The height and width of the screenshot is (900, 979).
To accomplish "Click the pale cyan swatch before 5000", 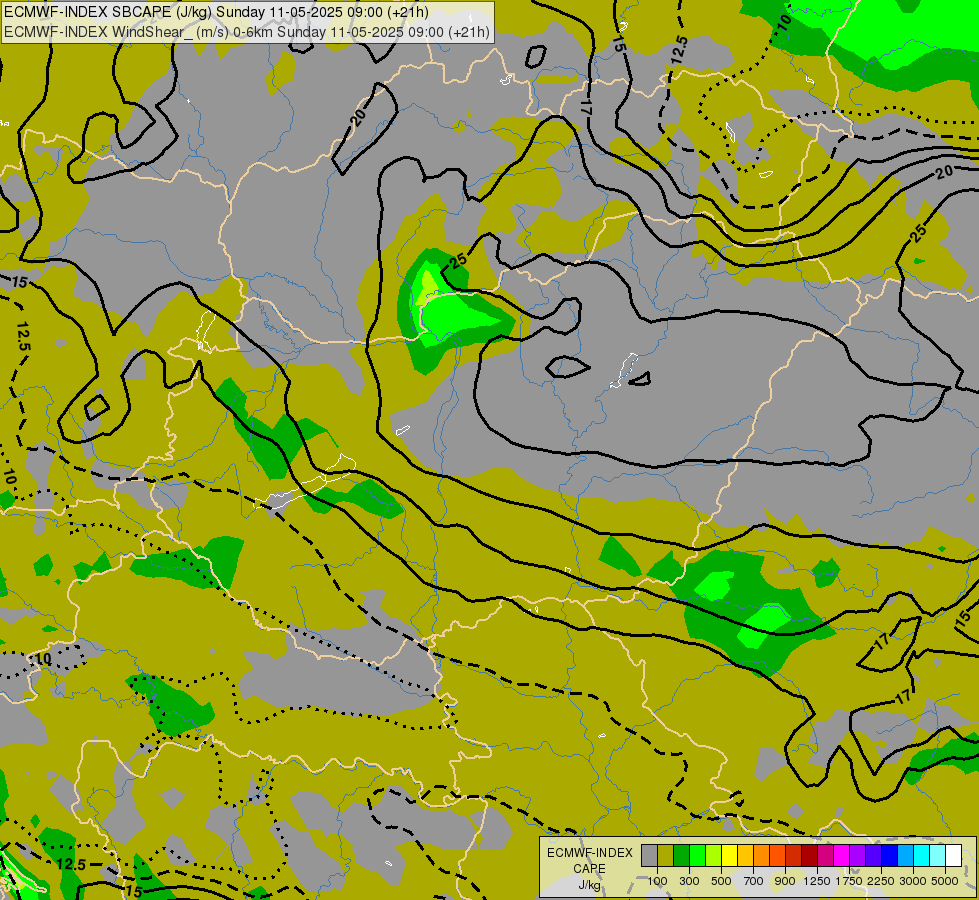I will point(938,856).
